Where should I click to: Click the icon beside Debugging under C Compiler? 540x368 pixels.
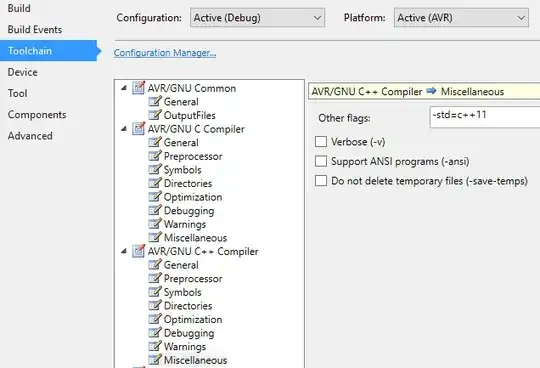point(155,210)
